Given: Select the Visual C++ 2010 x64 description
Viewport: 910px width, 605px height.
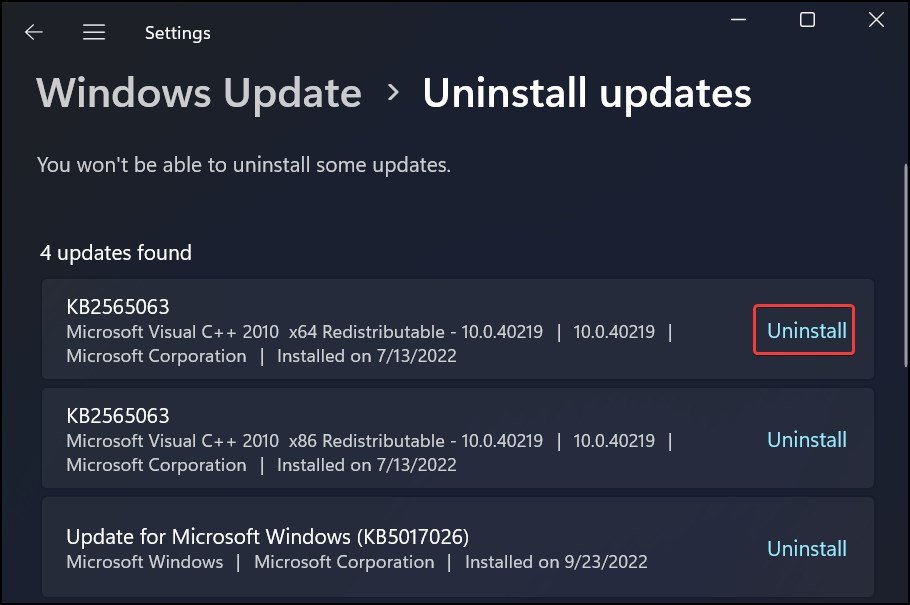Looking at the screenshot, I should (x=304, y=331).
